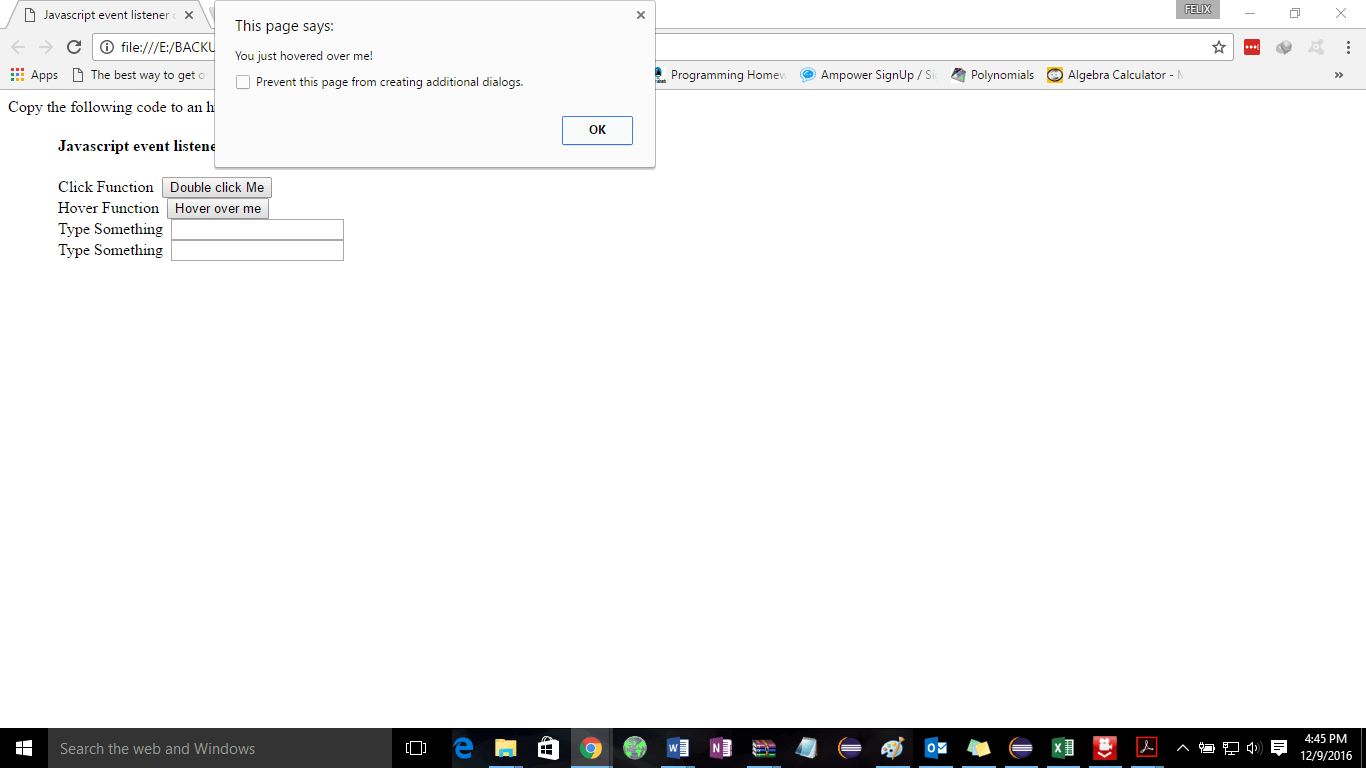Image resolution: width=1366 pixels, height=768 pixels.
Task: Launch Microsoft Edge from the taskbar
Action: point(463,748)
